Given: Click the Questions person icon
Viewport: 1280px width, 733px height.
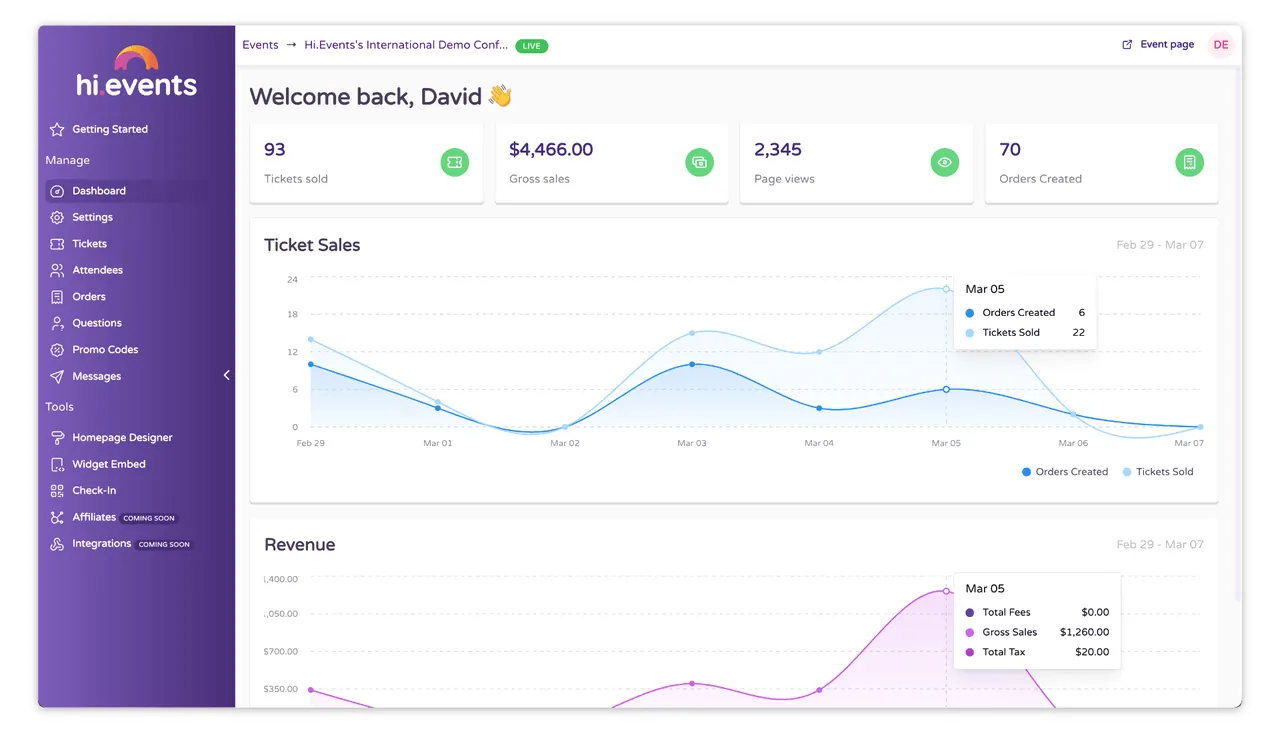Looking at the screenshot, I should [x=57, y=323].
